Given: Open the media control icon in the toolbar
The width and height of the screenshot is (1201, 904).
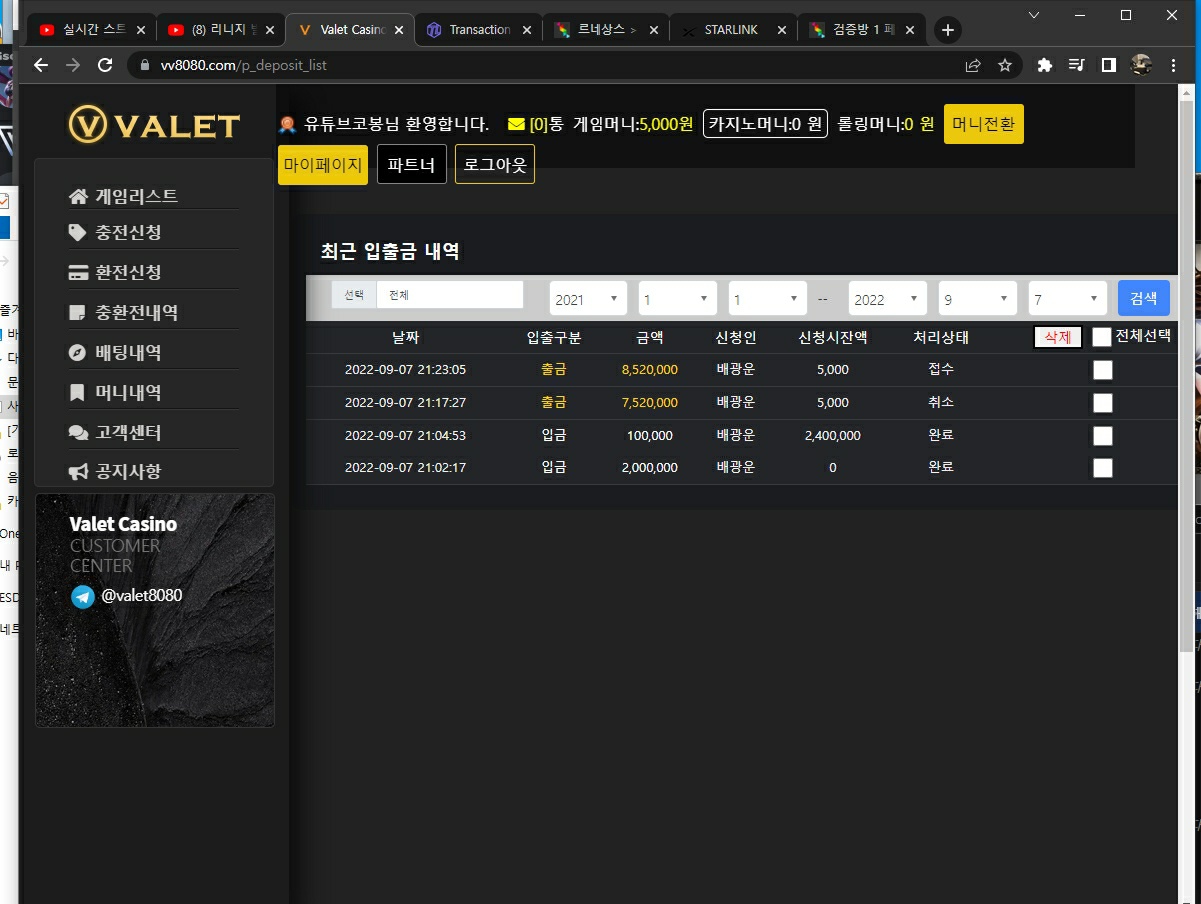Looking at the screenshot, I should pos(1077,65).
